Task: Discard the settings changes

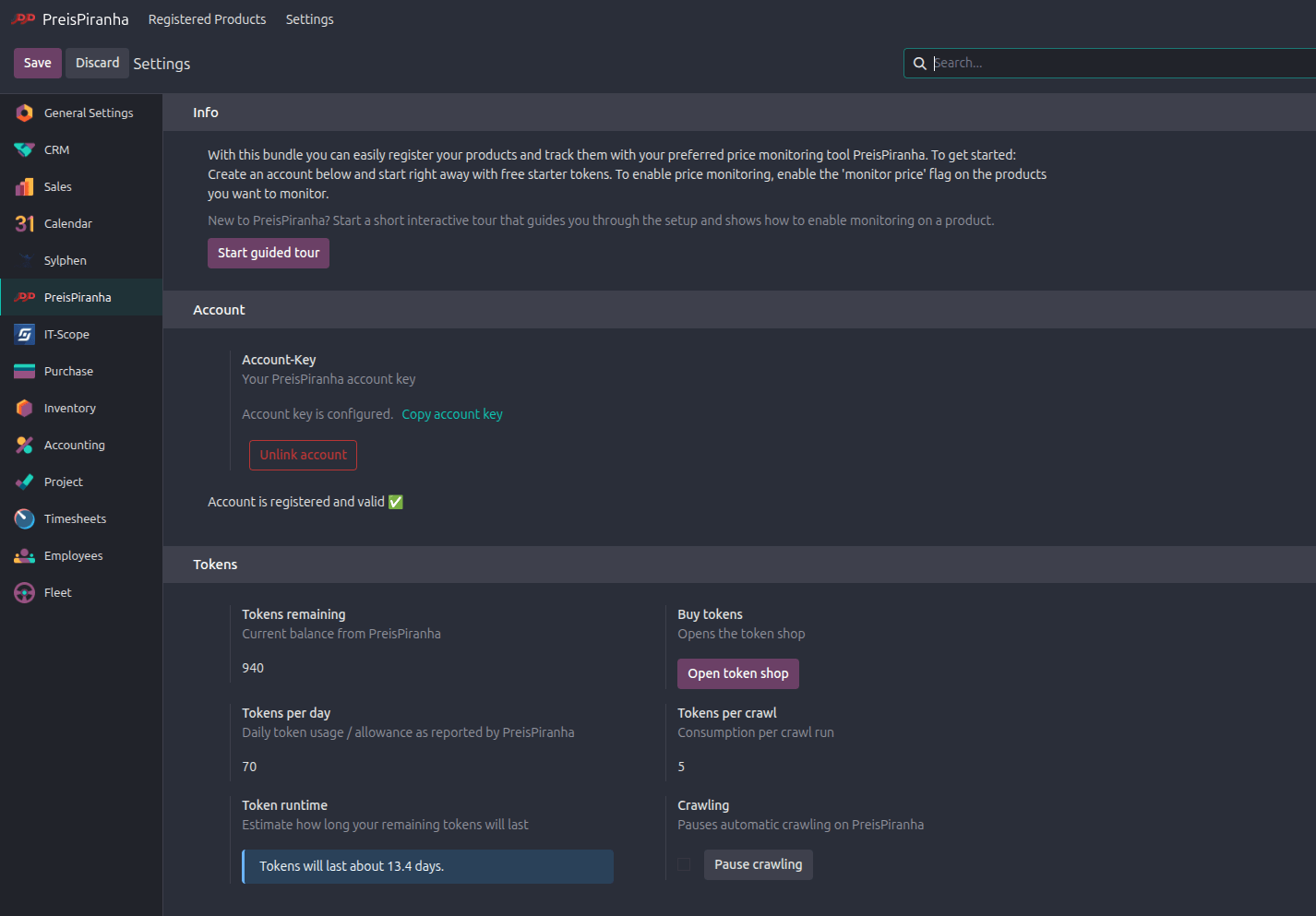Action: point(97,63)
